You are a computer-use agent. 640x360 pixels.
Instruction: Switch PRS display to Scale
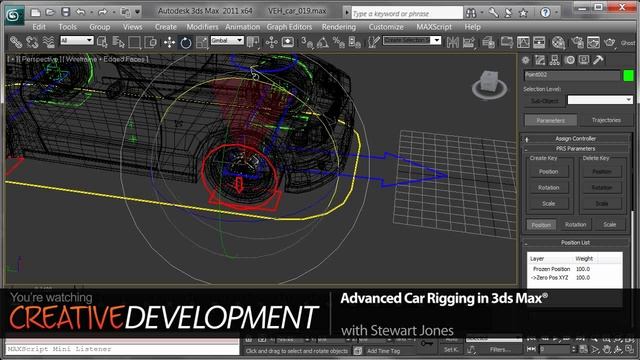pyautogui.click(x=610, y=225)
